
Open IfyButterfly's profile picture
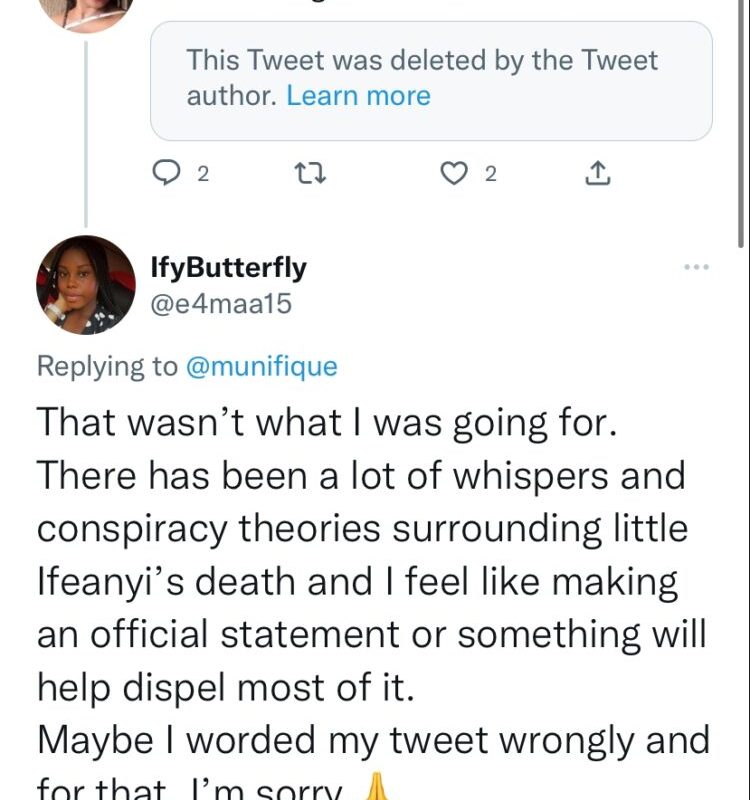tap(85, 285)
